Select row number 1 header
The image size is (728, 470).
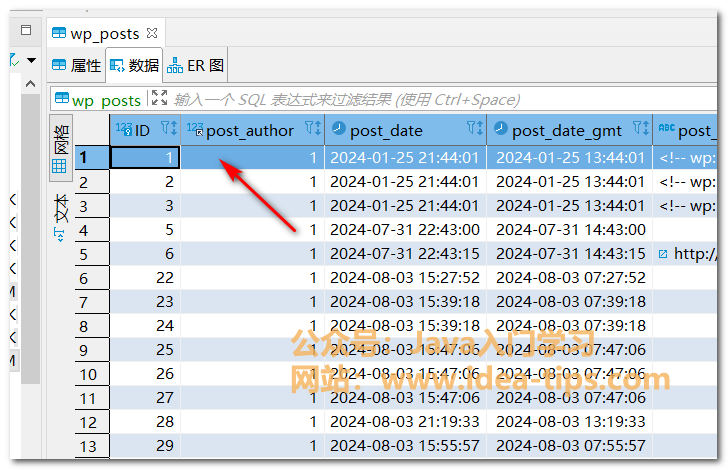pyautogui.click(x=92, y=157)
